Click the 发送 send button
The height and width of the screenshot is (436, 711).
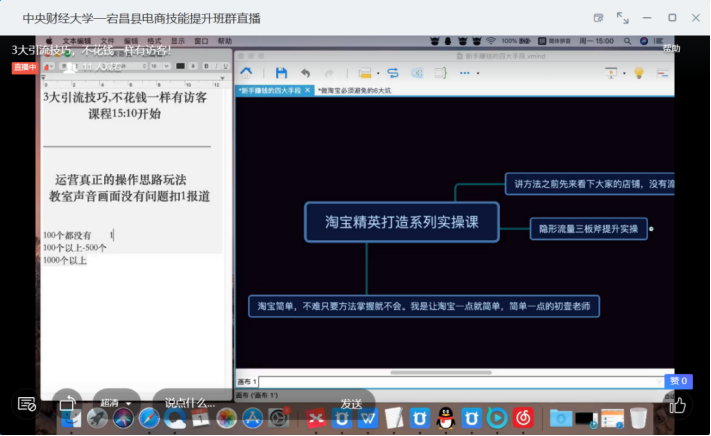(351, 403)
